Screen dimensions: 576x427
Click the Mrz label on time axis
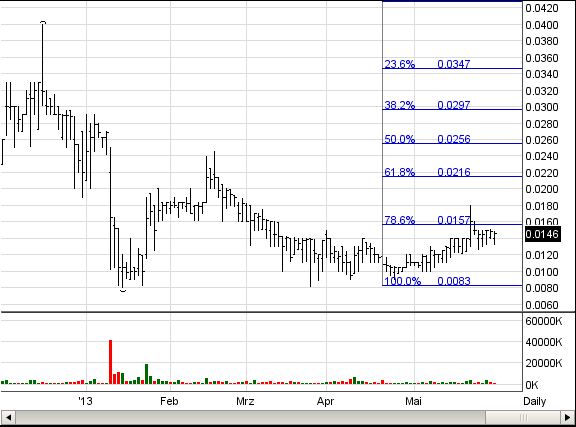(245, 401)
